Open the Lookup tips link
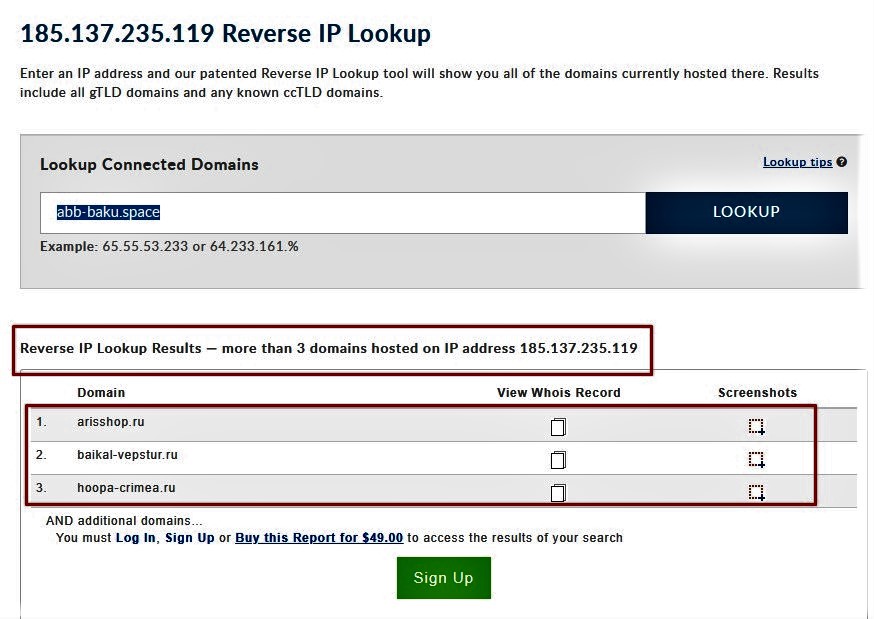 pyautogui.click(x=797, y=162)
